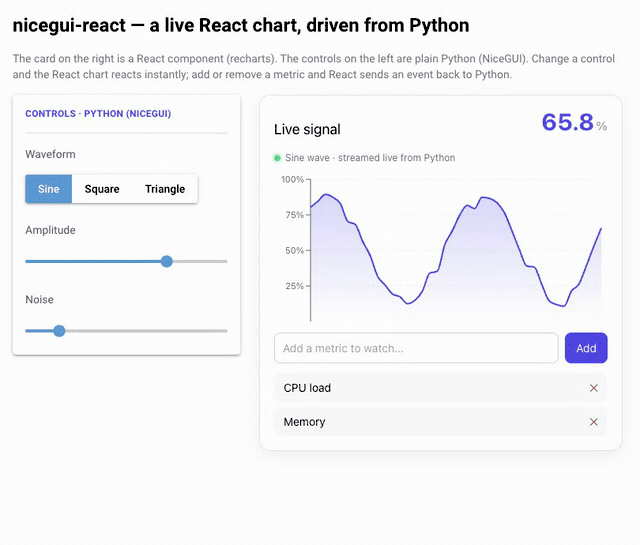Click the Memory row label
Image resolution: width=640 pixels, height=545 pixels.
coord(304,422)
